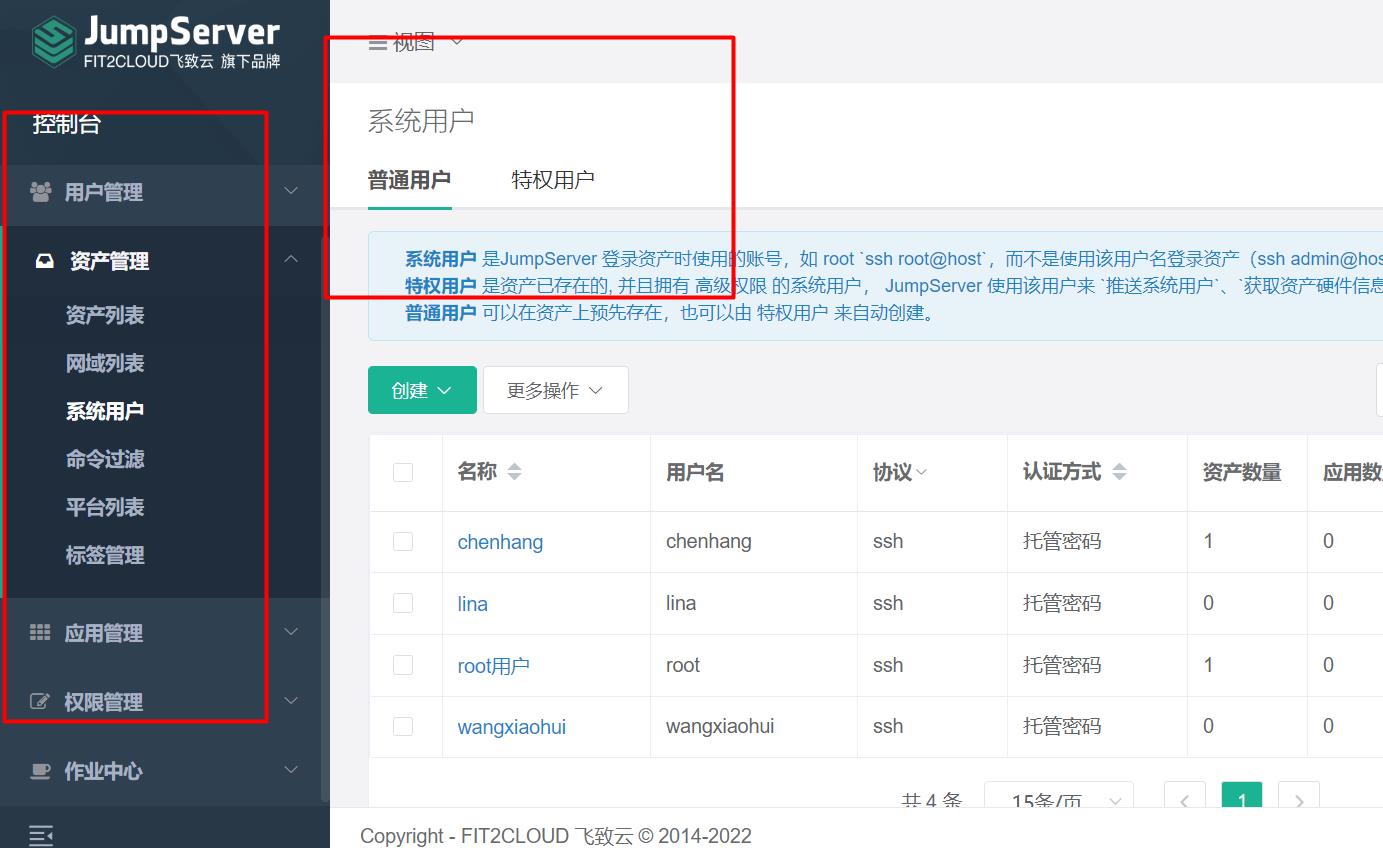Click the 托管密码 cell in lina row
Viewport: 1383px width, 848px height.
click(1062, 604)
